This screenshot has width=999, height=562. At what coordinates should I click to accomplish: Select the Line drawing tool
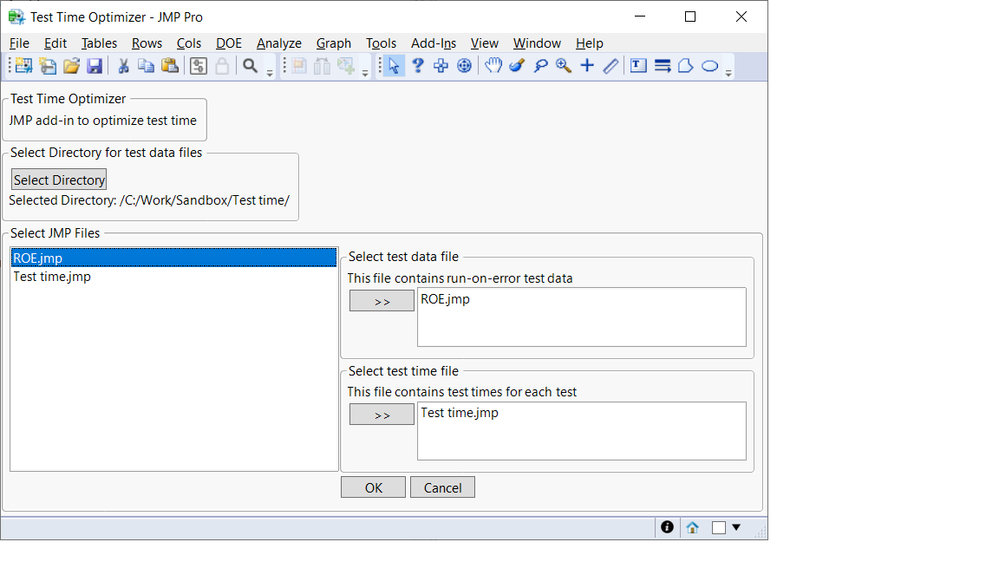[x=610, y=66]
